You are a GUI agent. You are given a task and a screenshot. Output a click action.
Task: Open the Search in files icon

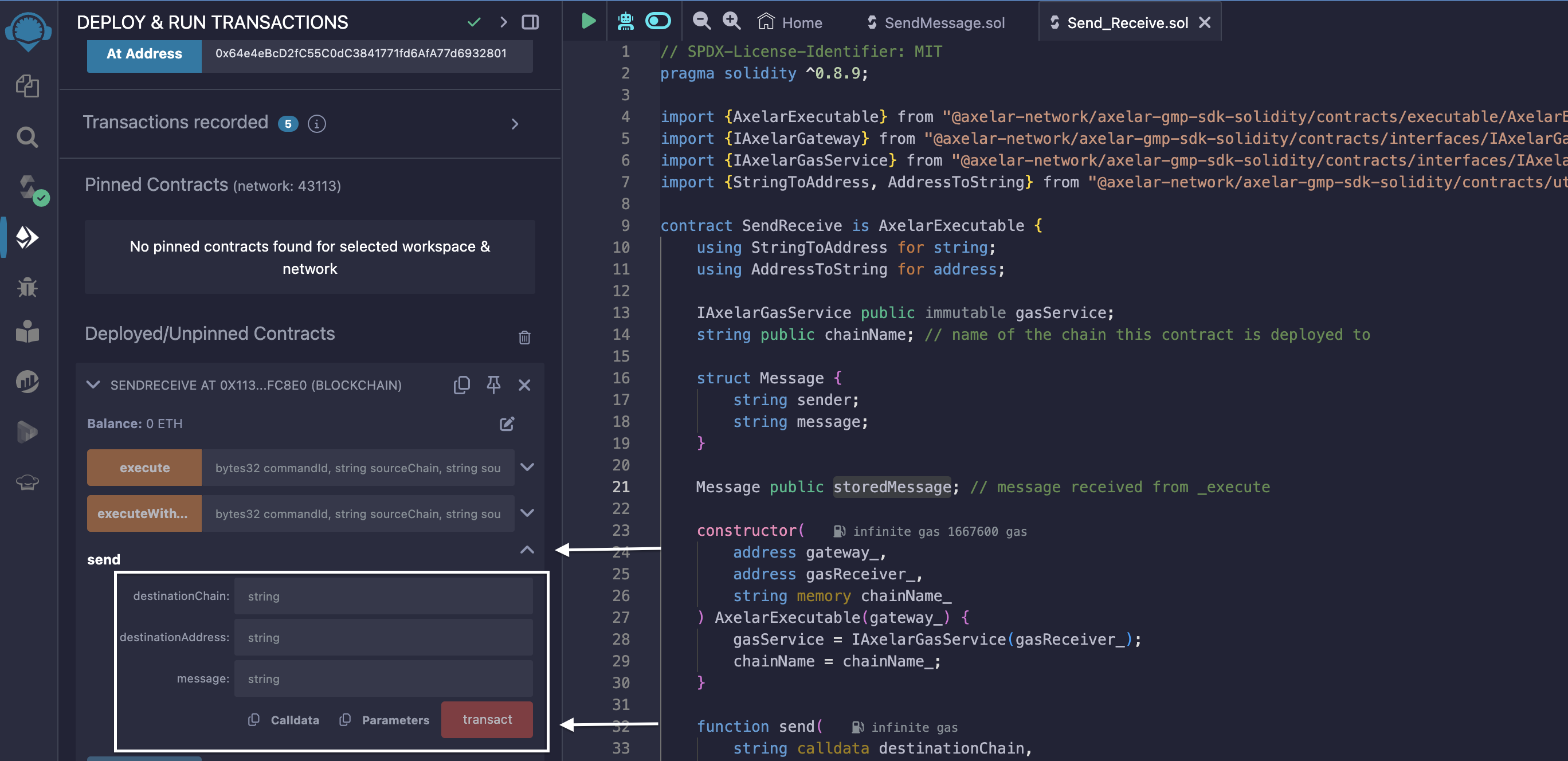[x=28, y=138]
